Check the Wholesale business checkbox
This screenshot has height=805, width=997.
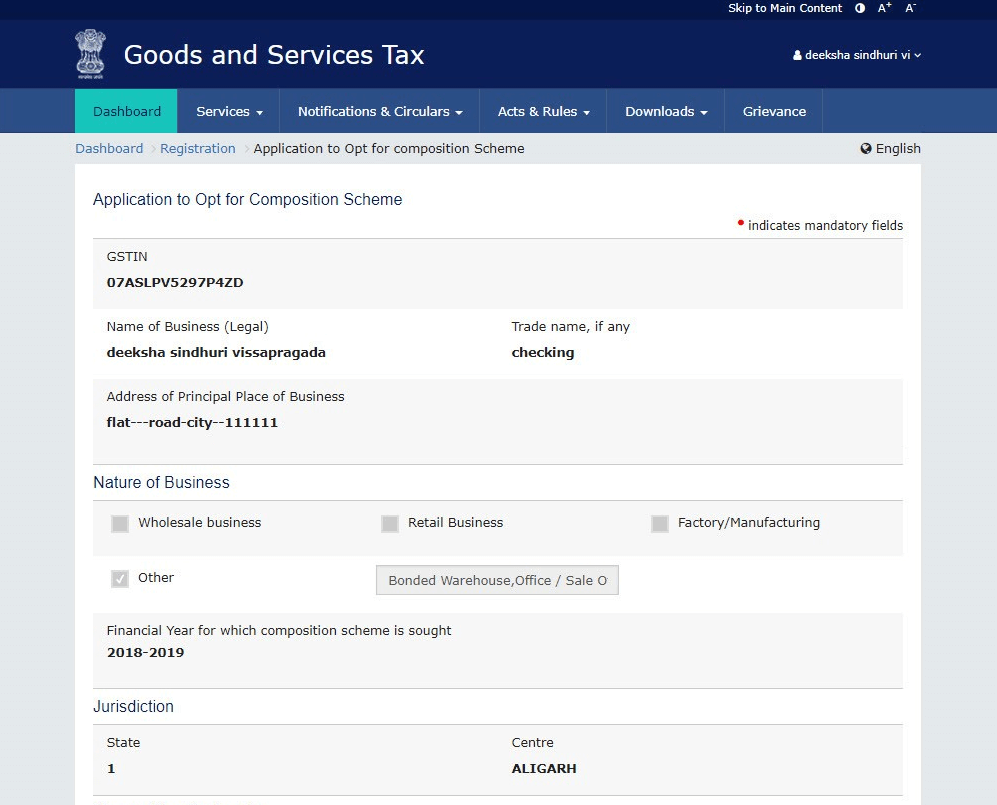tap(120, 523)
